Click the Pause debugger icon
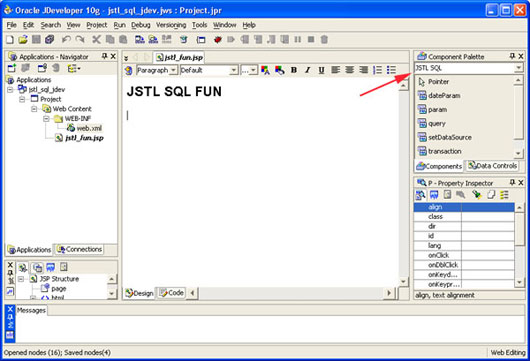Screen dimensions: 530x361 click(x=297, y=40)
